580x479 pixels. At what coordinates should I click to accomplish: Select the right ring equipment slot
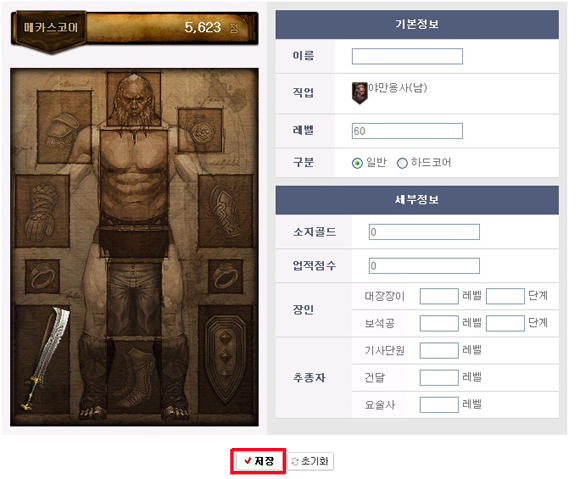coord(225,276)
